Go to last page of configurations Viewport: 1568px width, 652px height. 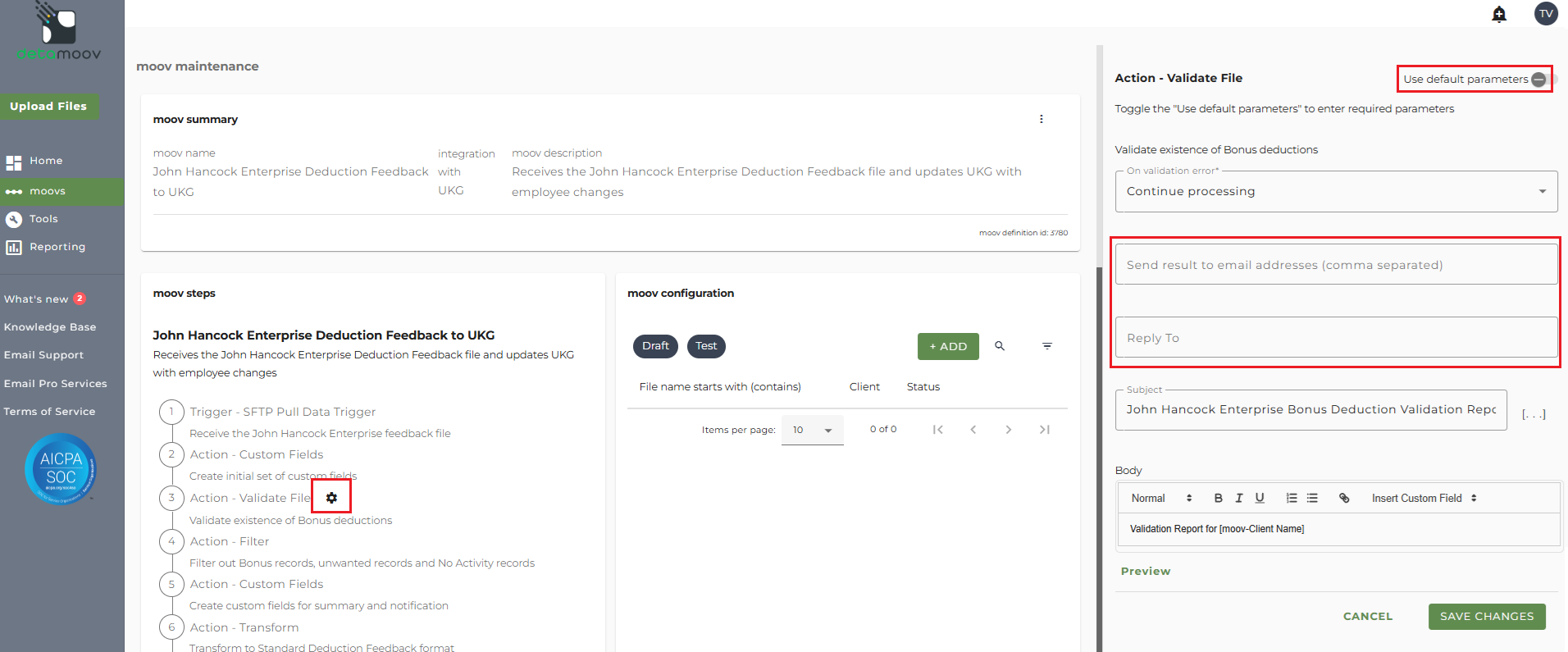(1045, 430)
